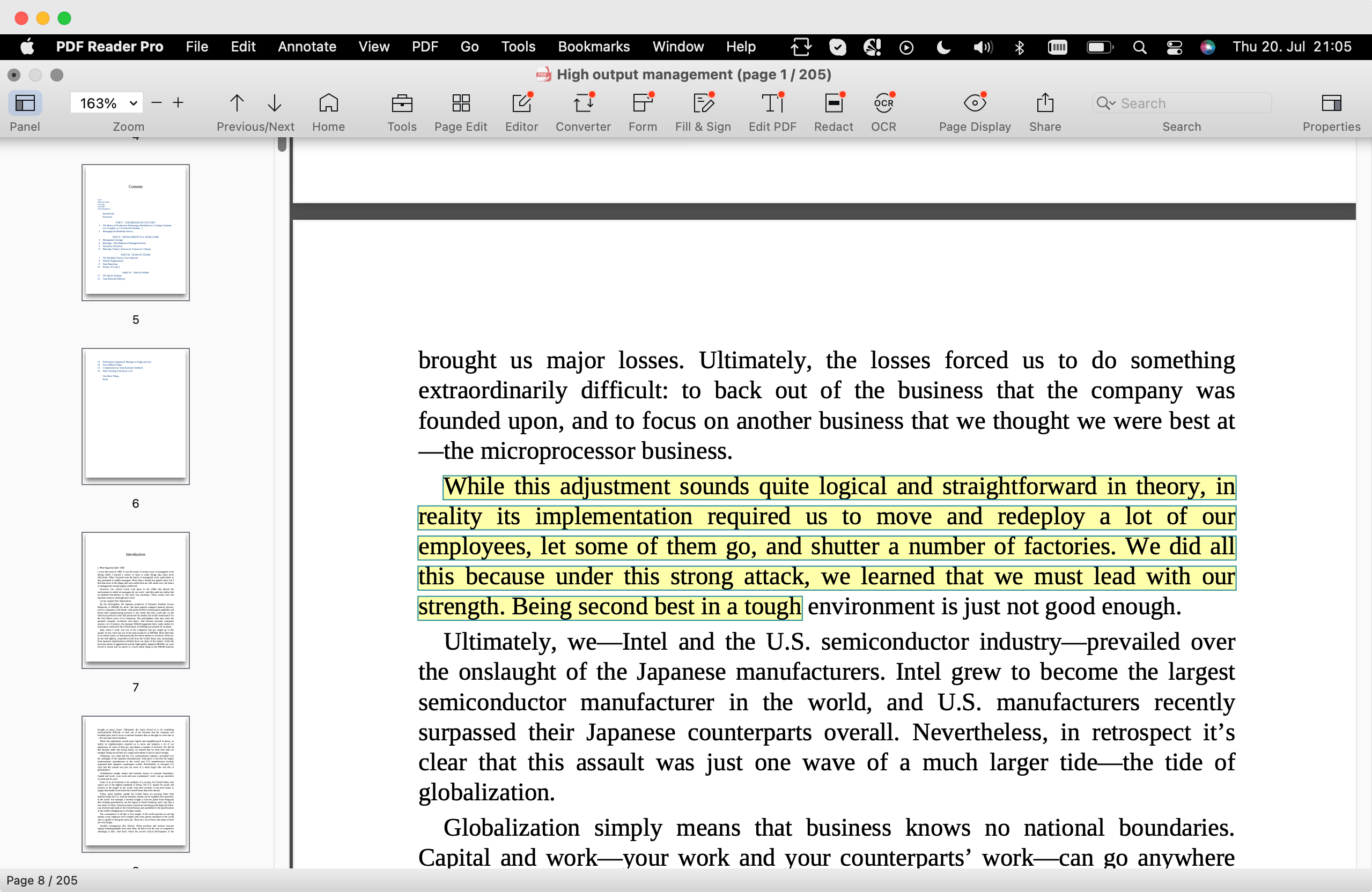Open the Bookmarks menu
Viewport: 1372px width, 892px height.
[x=593, y=47]
